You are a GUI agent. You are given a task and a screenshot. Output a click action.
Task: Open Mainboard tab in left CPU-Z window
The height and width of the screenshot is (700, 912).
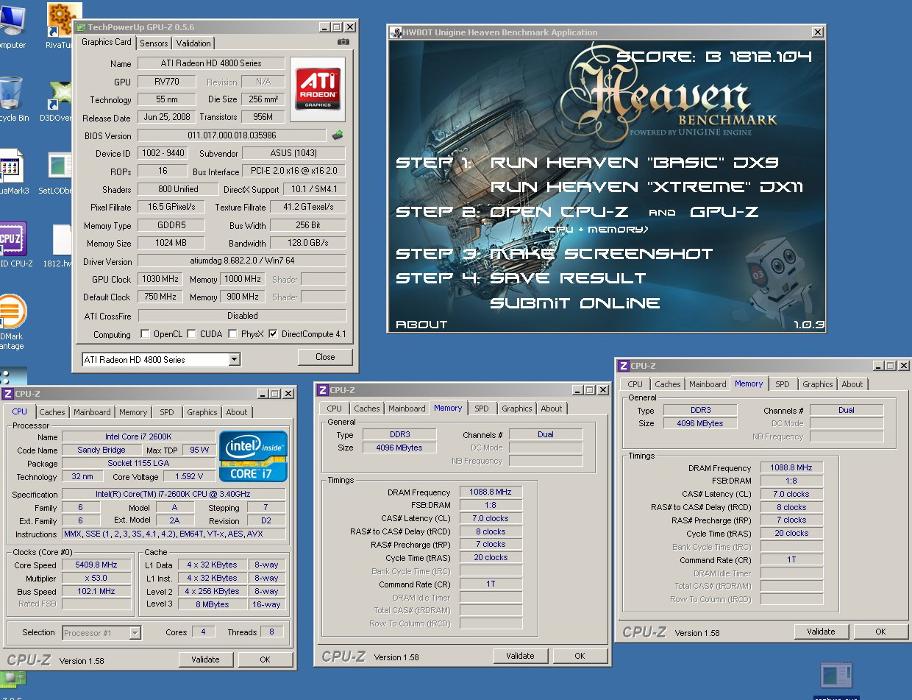click(91, 412)
